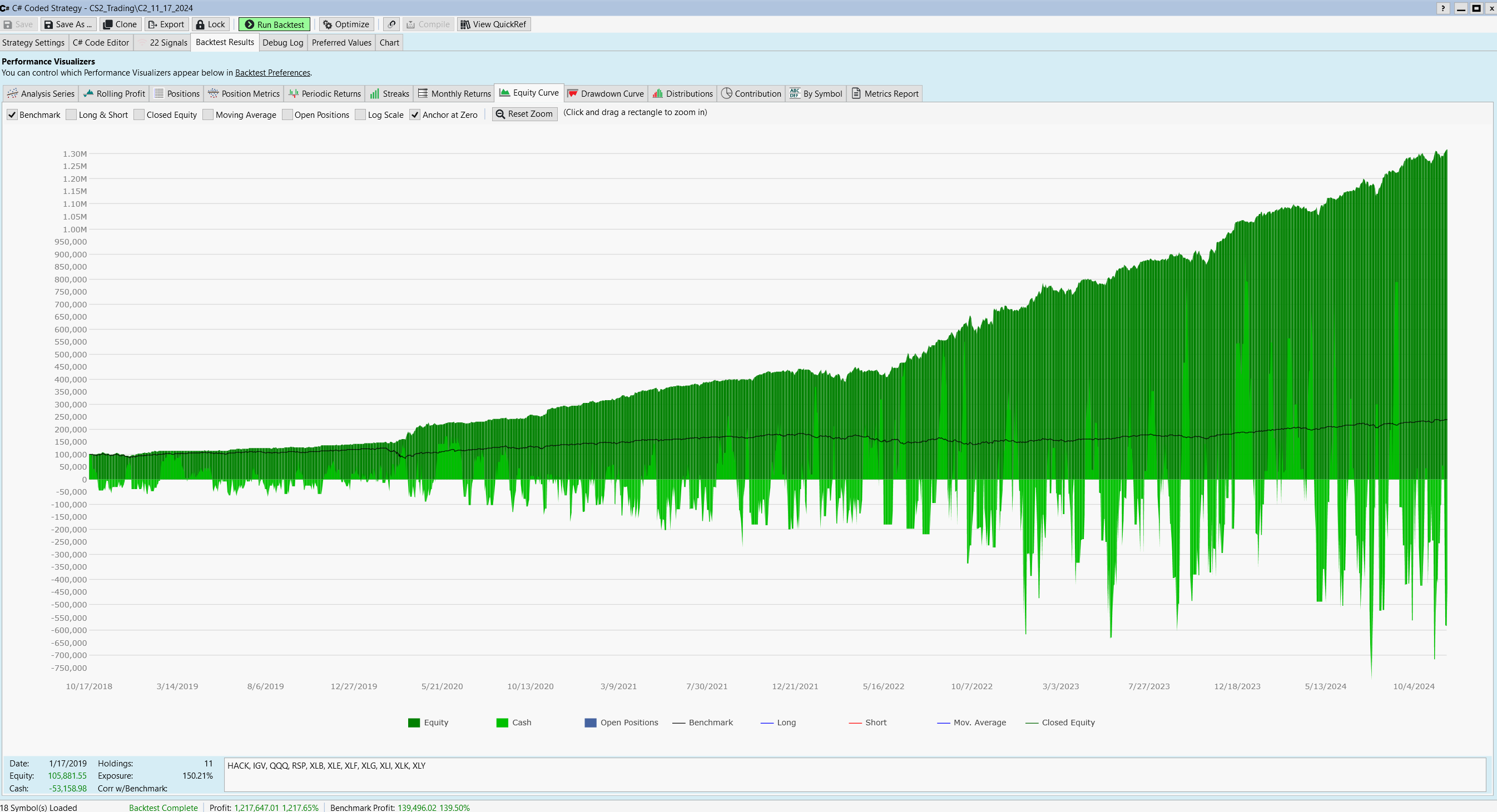Check the Moving Average checkbox
Screen dimensions: 1497x812
coord(208,115)
